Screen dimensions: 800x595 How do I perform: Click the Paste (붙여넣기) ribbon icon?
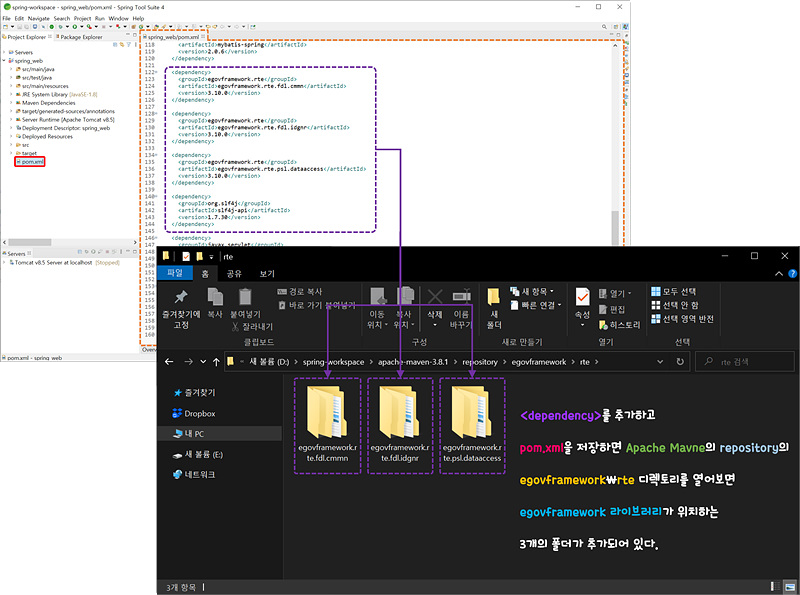pos(245,297)
